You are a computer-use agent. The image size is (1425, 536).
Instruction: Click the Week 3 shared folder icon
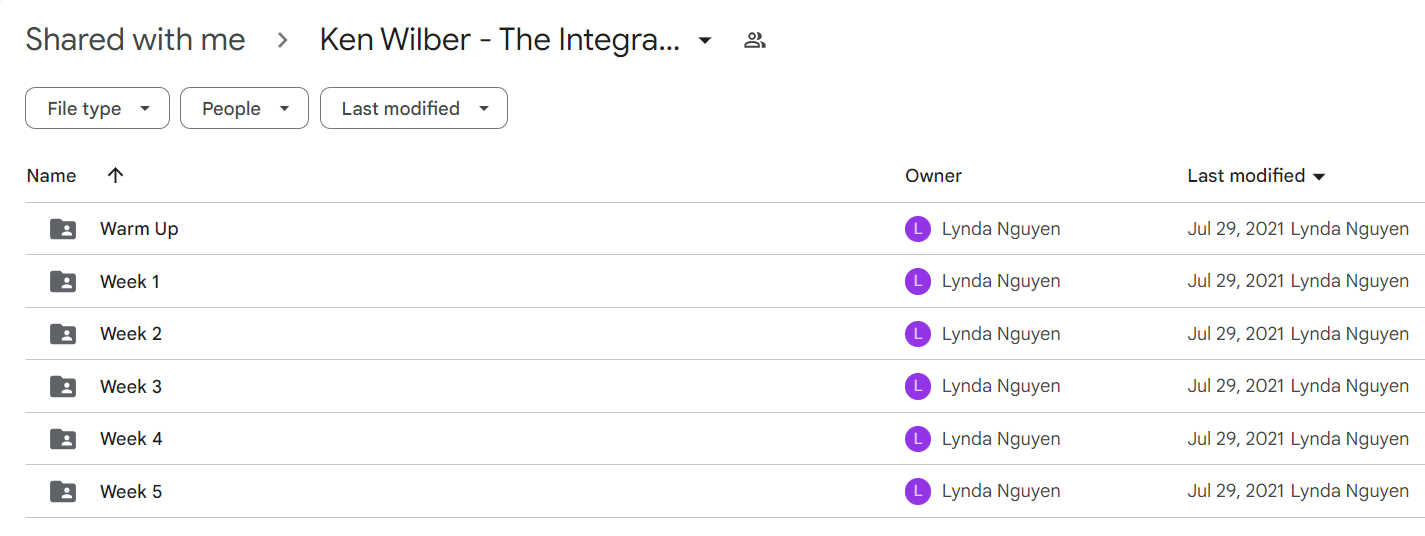click(x=63, y=386)
